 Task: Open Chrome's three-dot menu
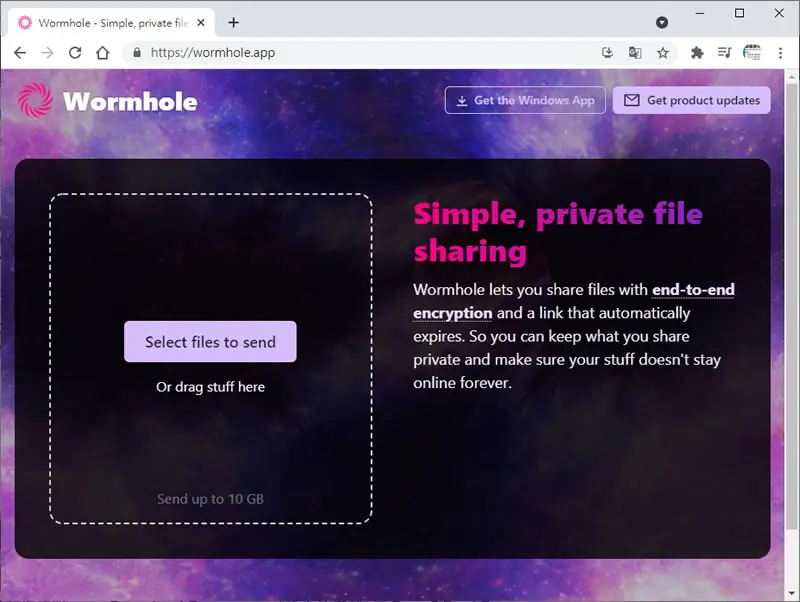pos(780,53)
